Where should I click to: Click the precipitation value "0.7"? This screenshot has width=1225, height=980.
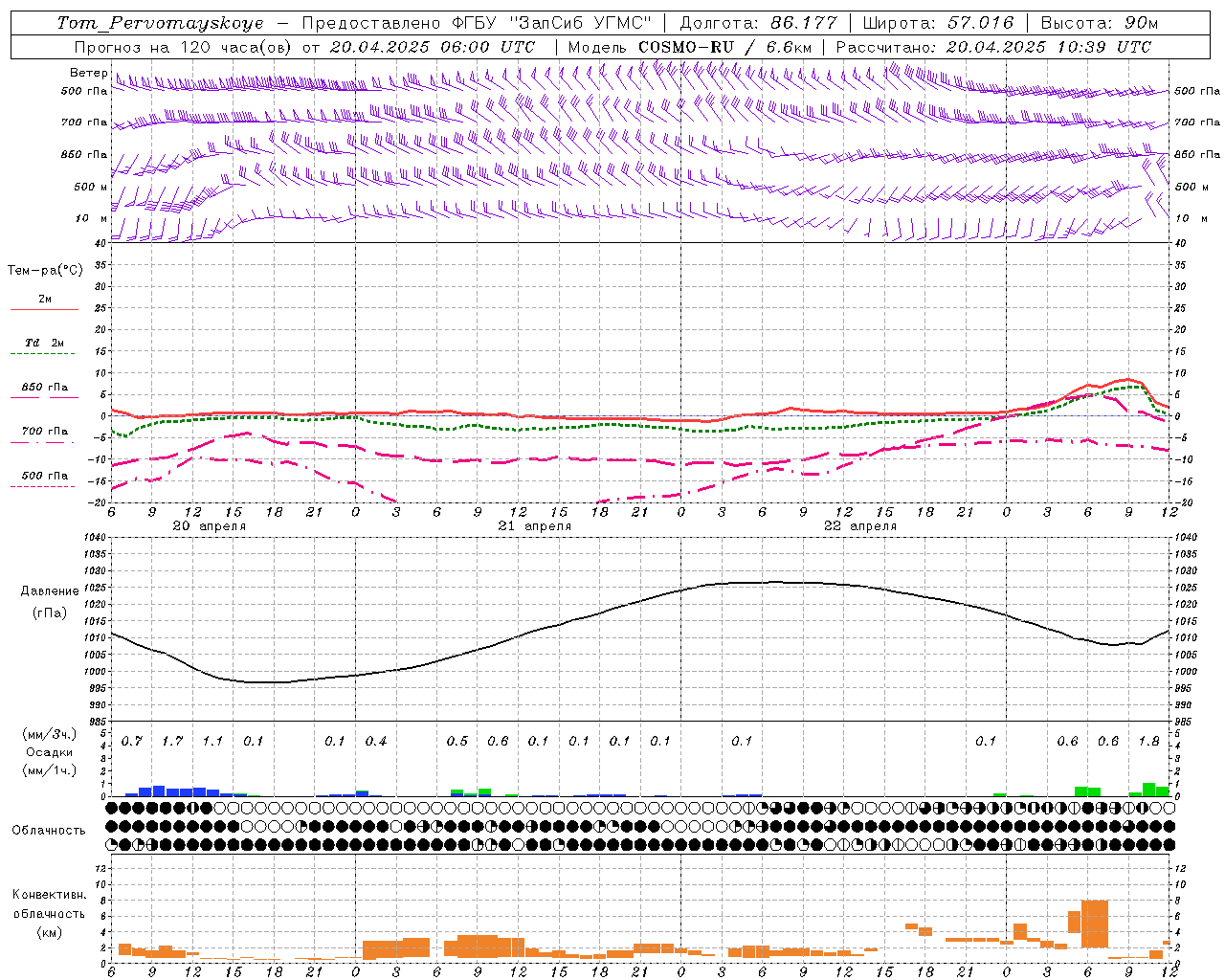132,742
